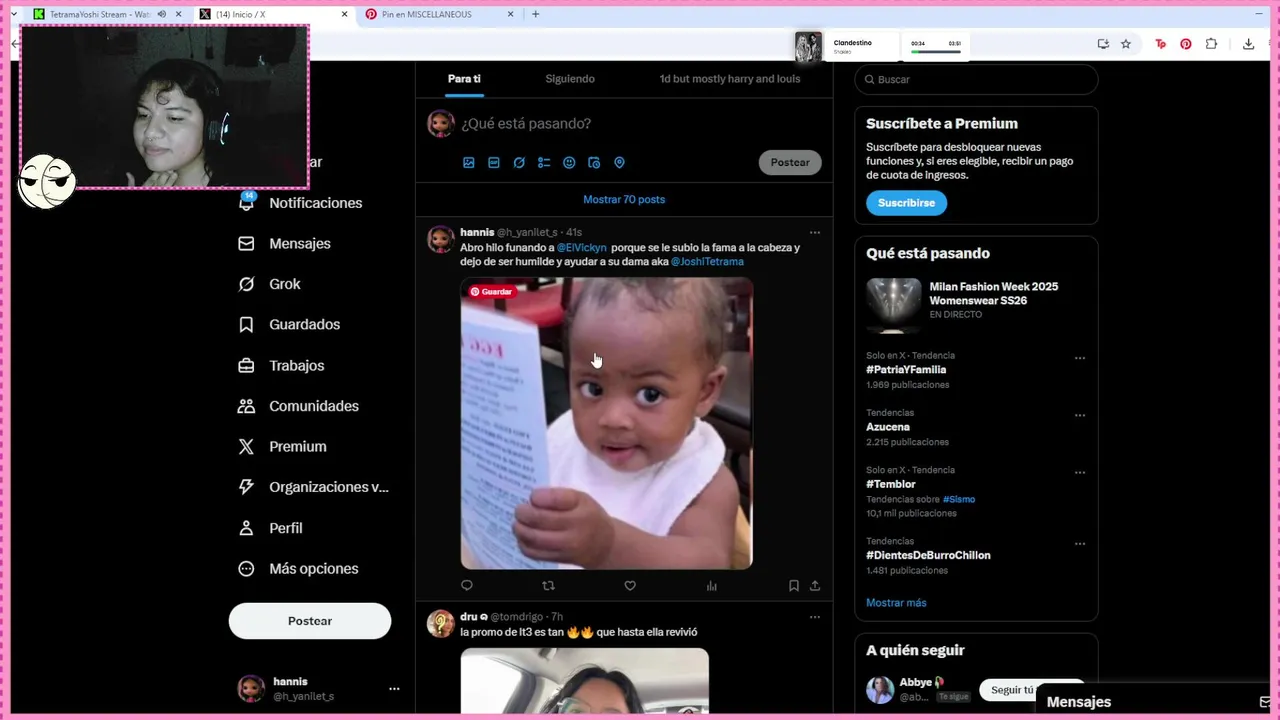Click Suscribirse for Premium

click(906, 203)
